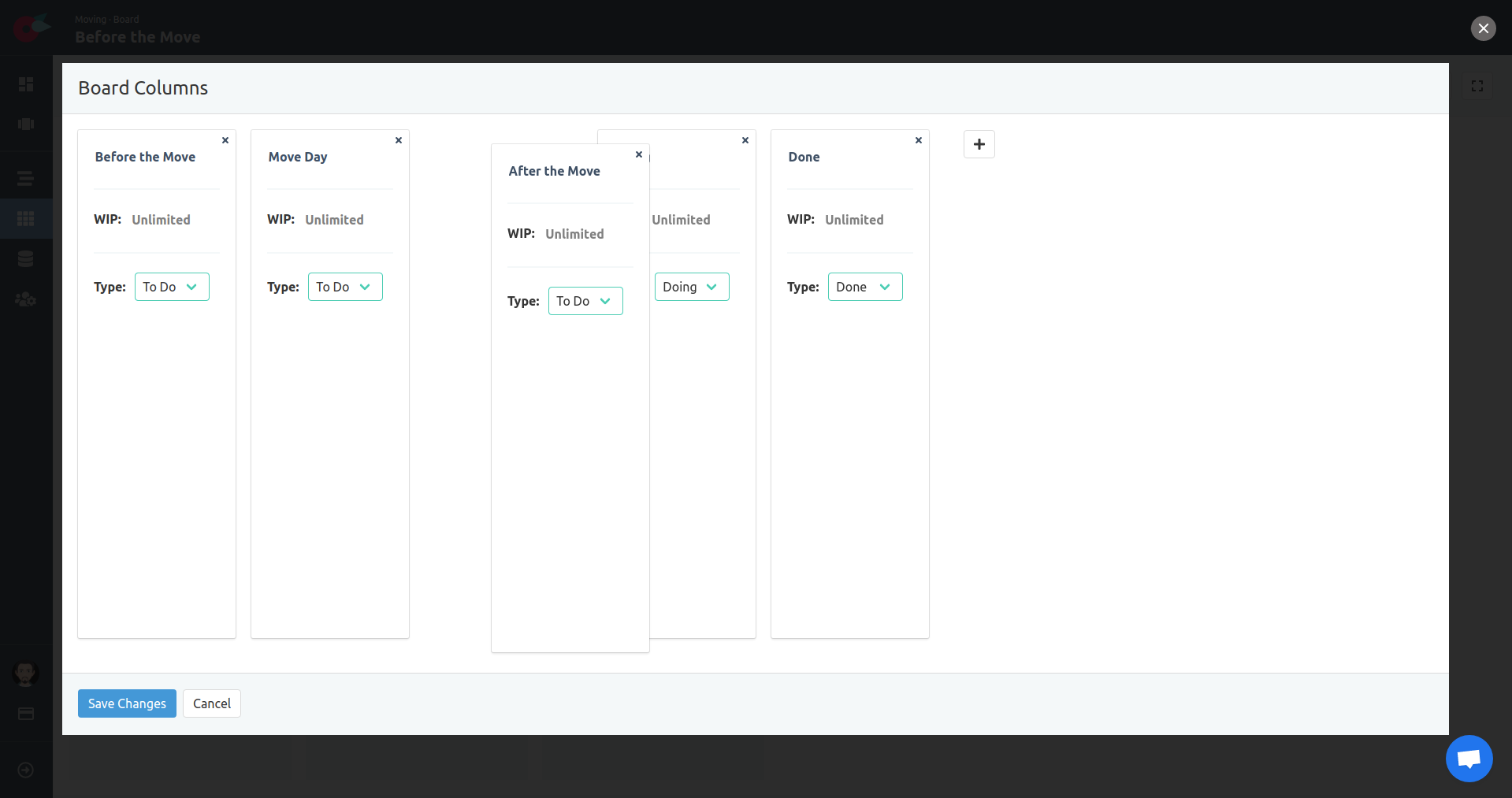
Task: Open the list view sidebar icon
Action: tap(26, 178)
